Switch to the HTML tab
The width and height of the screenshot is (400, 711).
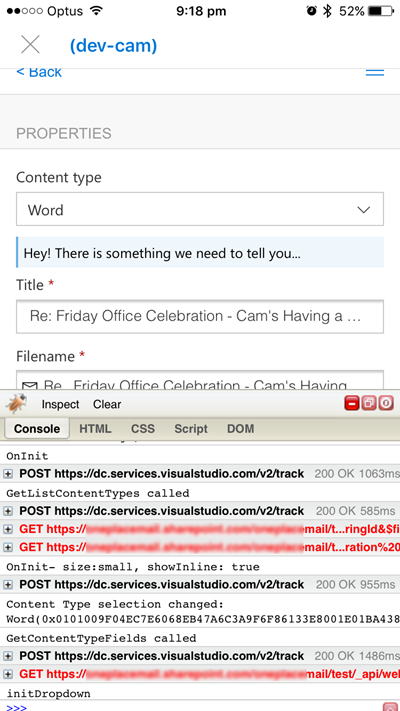tap(95, 429)
